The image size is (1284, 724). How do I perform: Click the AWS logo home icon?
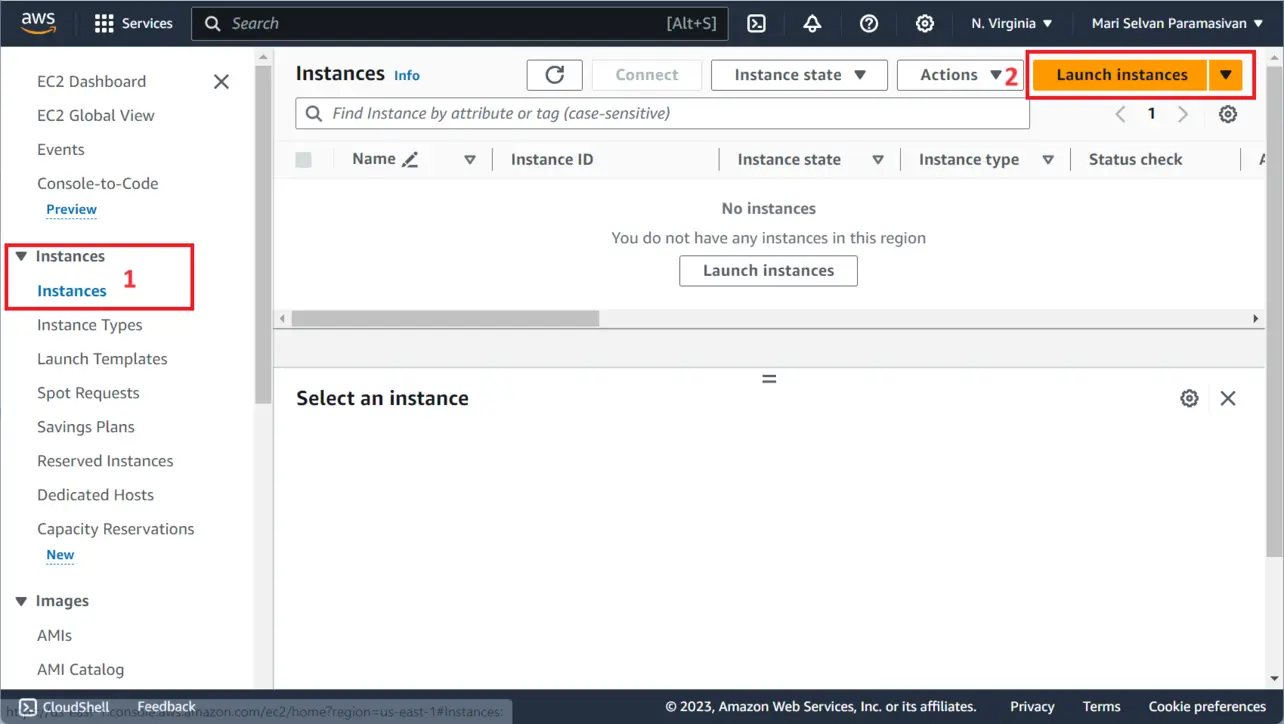38,23
